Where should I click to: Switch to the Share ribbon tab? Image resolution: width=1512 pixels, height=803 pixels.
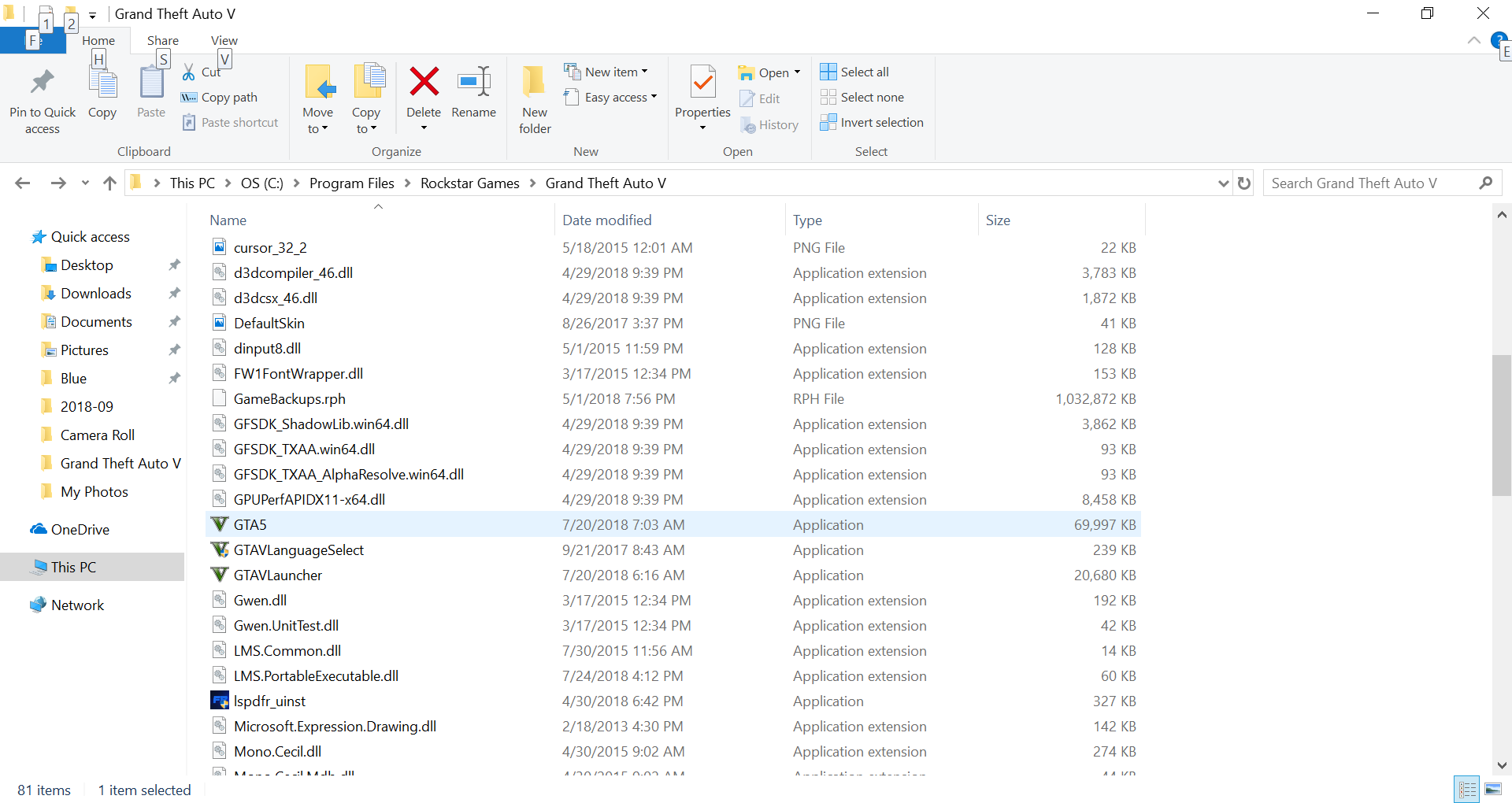point(162,40)
